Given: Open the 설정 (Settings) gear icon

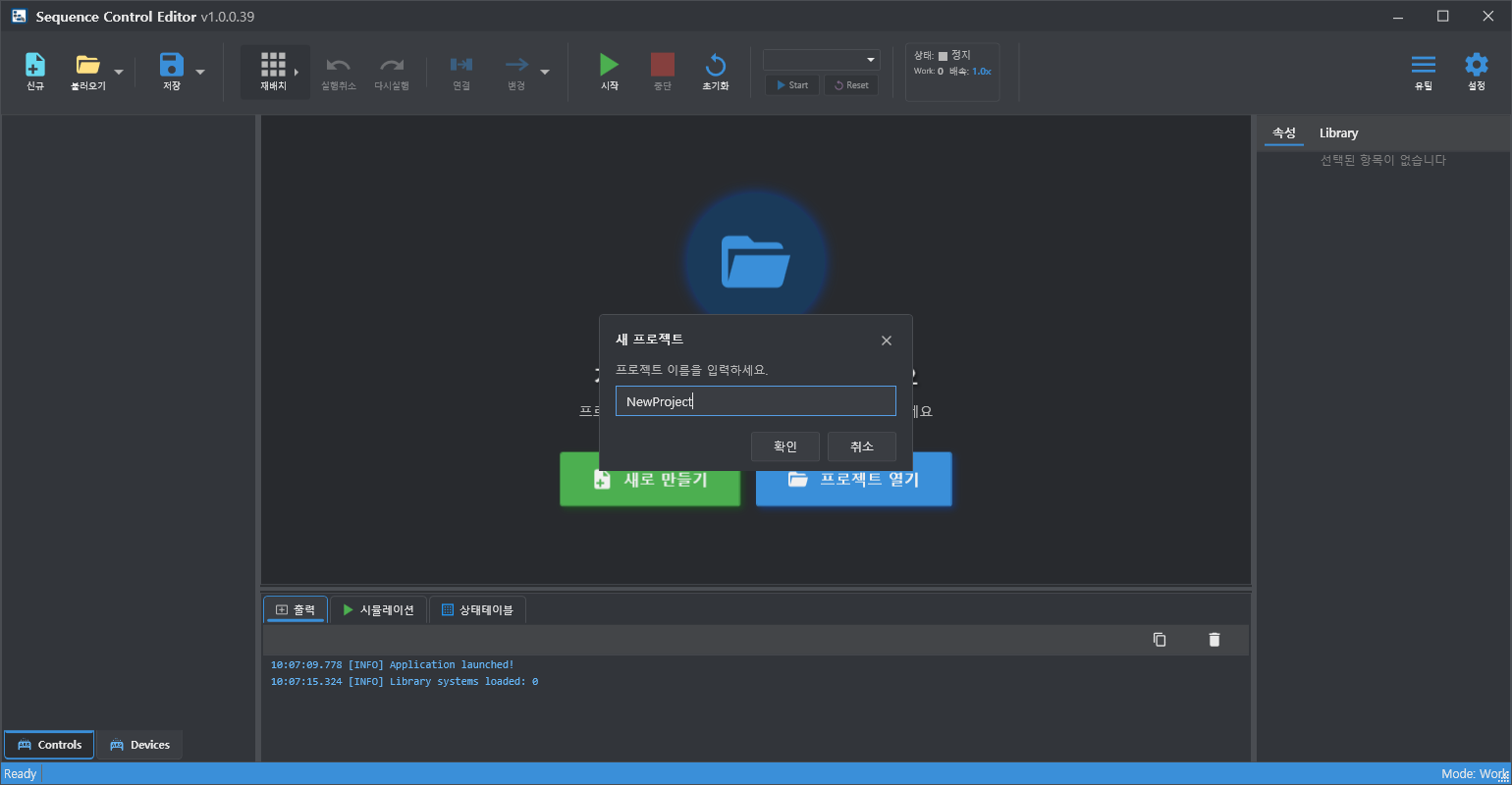Looking at the screenshot, I should [x=1476, y=66].
